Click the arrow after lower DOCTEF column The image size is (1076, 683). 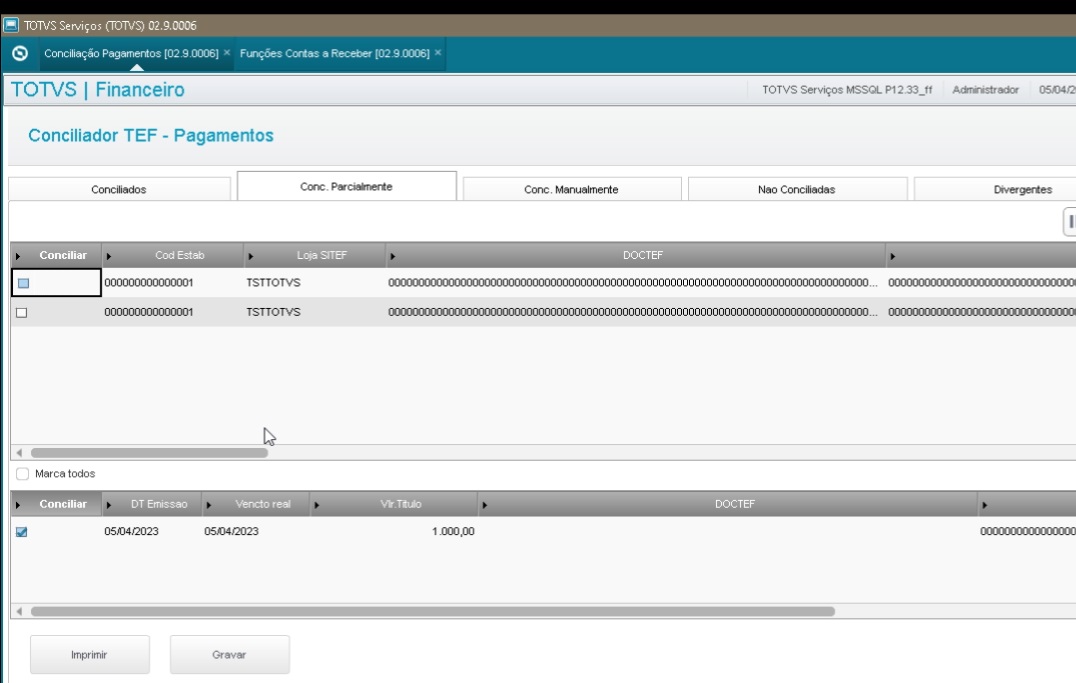[x=985, y=505]
